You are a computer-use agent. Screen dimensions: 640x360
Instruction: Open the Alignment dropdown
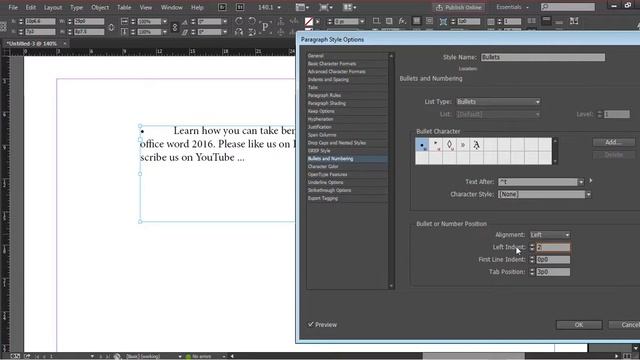(550, 235)
